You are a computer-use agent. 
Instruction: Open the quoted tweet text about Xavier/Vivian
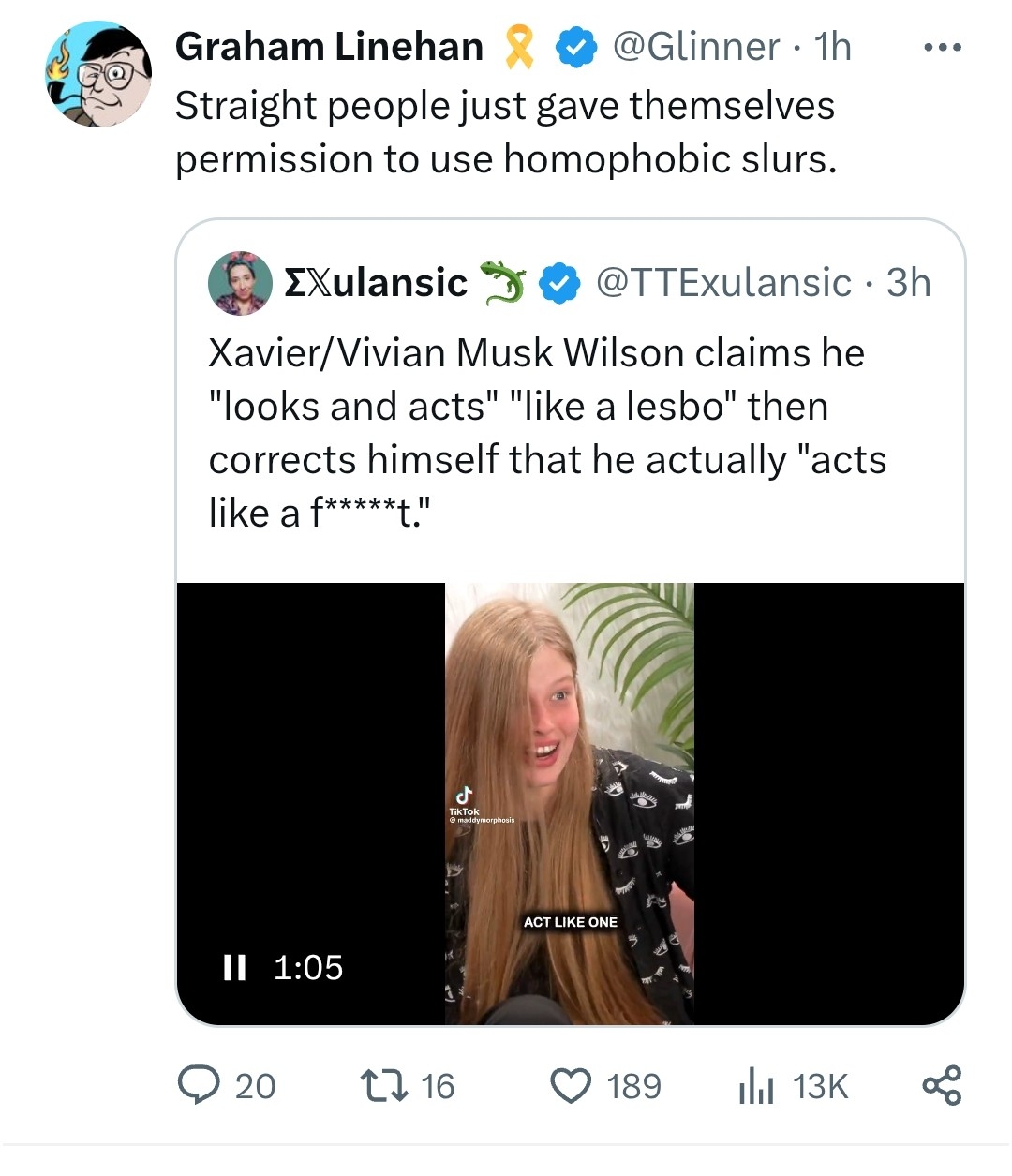547,433
